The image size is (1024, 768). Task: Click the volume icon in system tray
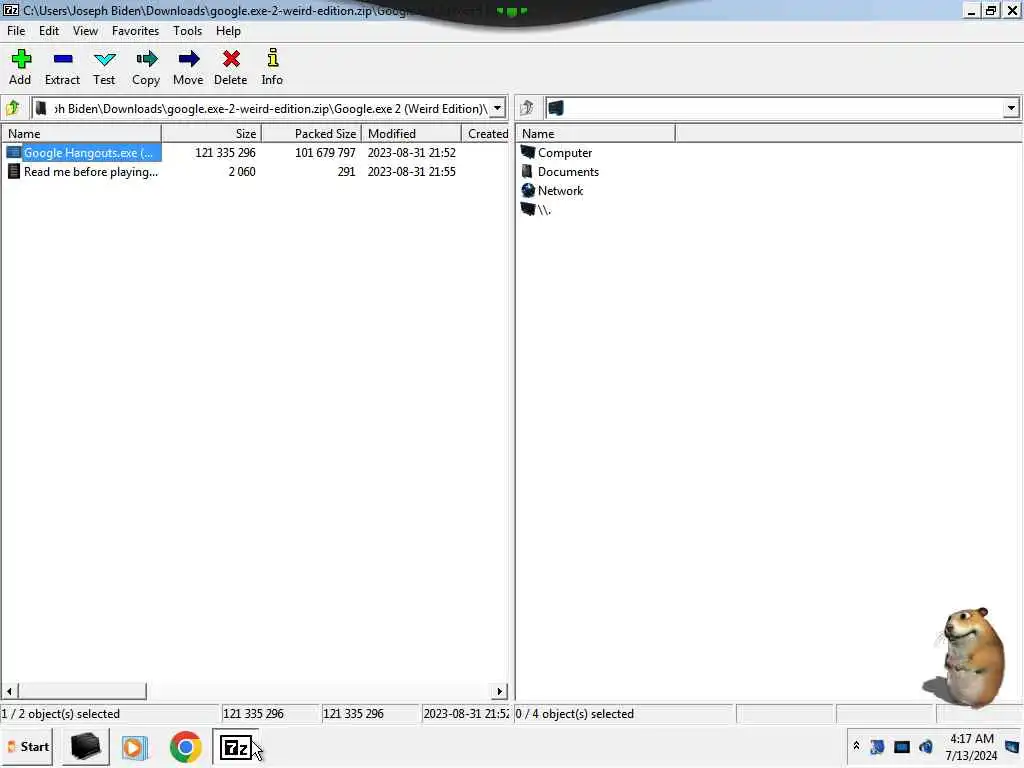pyautogui.click(x=926, y=746)
